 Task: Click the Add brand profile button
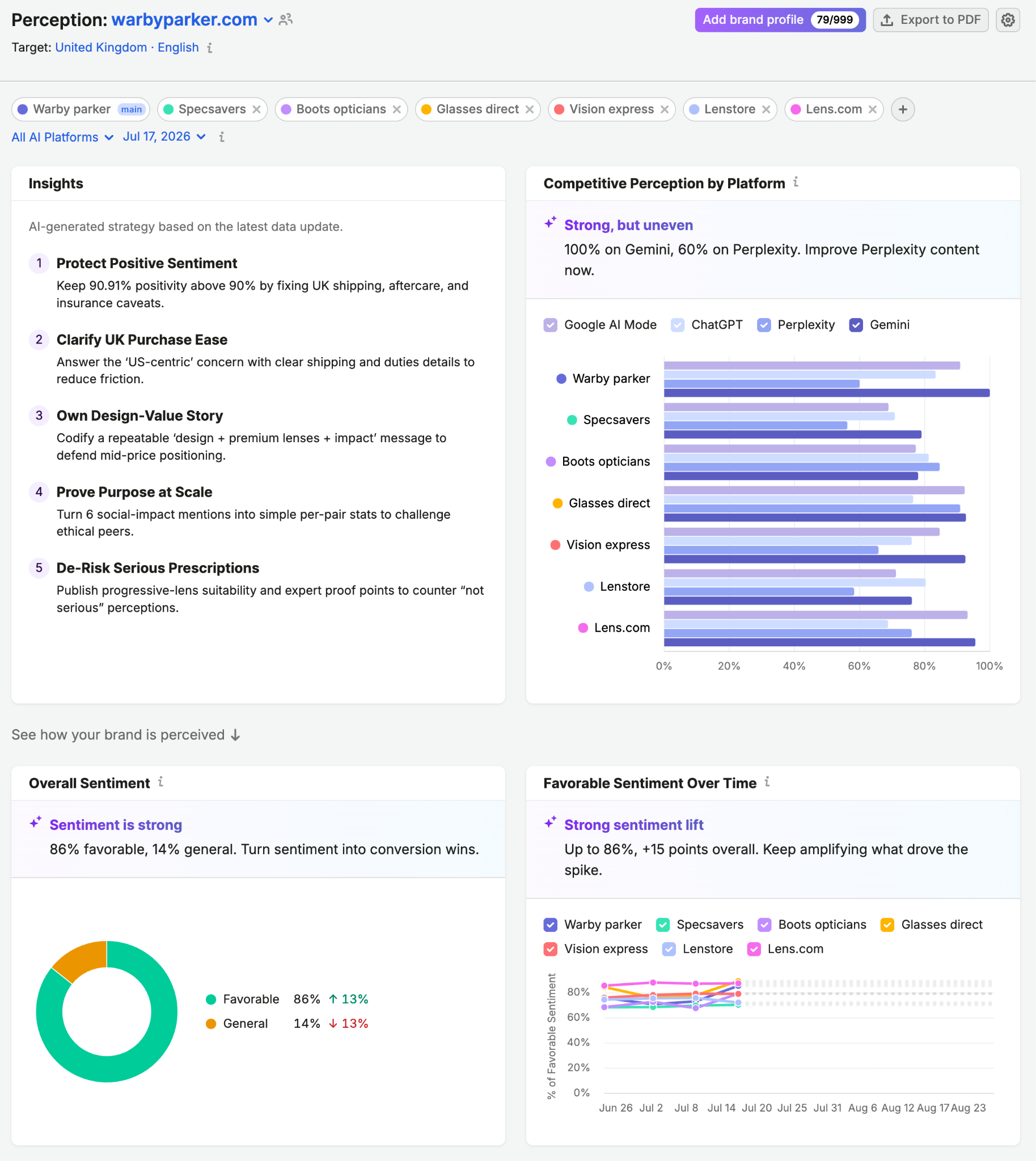tap(780, 20)
